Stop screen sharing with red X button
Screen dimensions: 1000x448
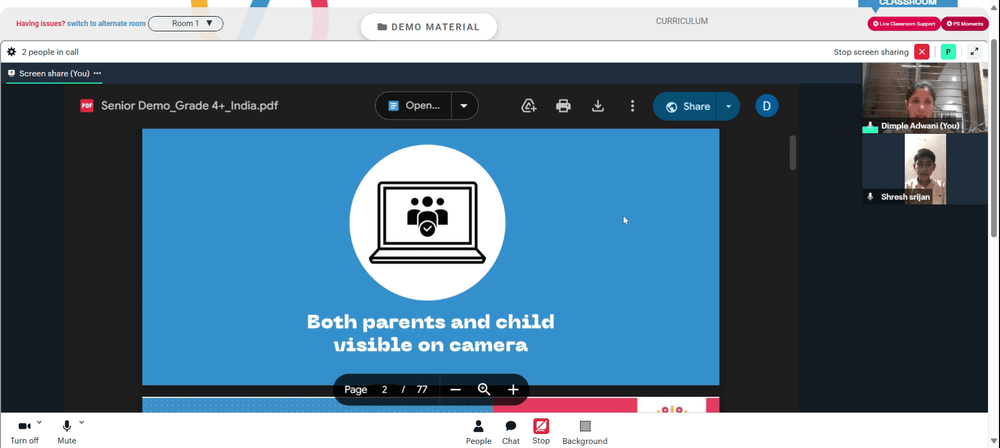tap(922, 52)
